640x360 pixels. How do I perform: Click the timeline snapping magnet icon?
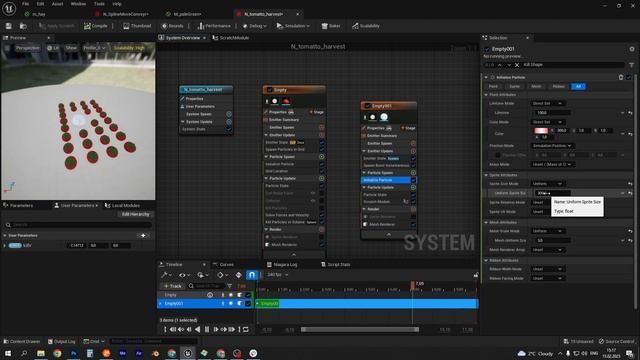[x=252, y=275]
